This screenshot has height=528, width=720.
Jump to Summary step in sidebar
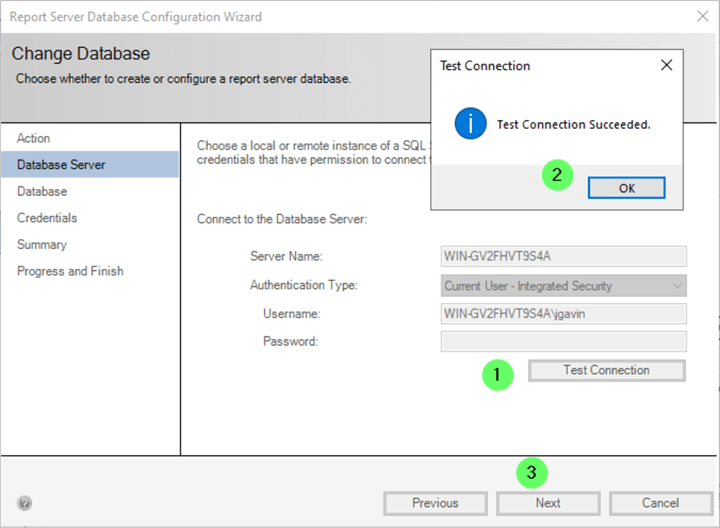[x=42, y=244]
